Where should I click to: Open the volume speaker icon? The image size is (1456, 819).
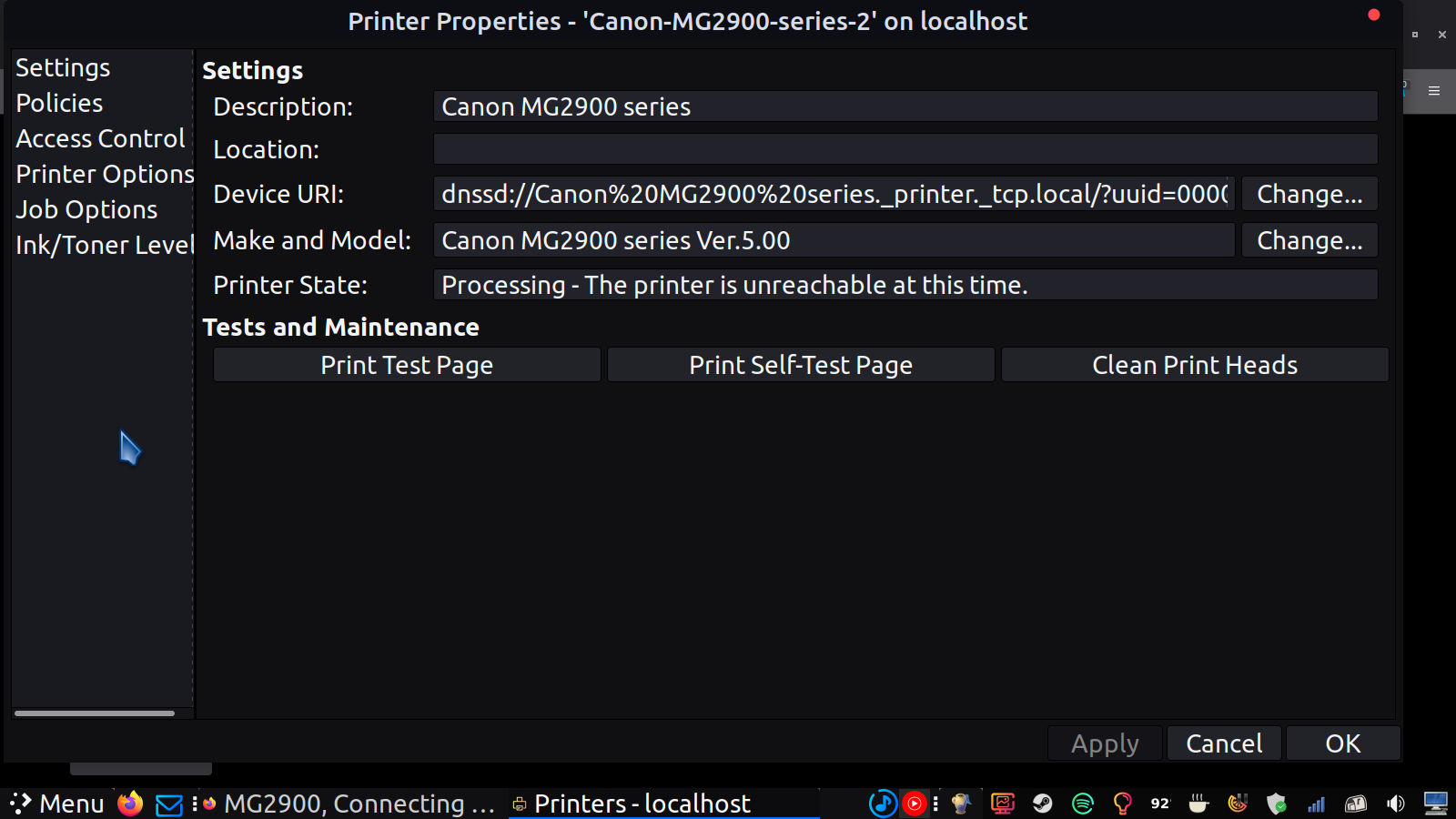1395,804
